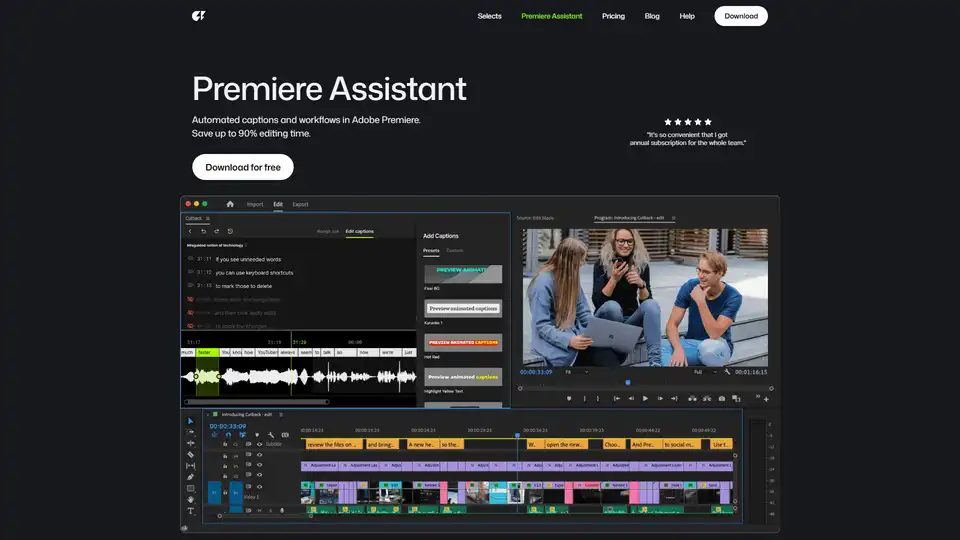Click the header Download button
Screen dimensions: 960x540
coord(741,16)
